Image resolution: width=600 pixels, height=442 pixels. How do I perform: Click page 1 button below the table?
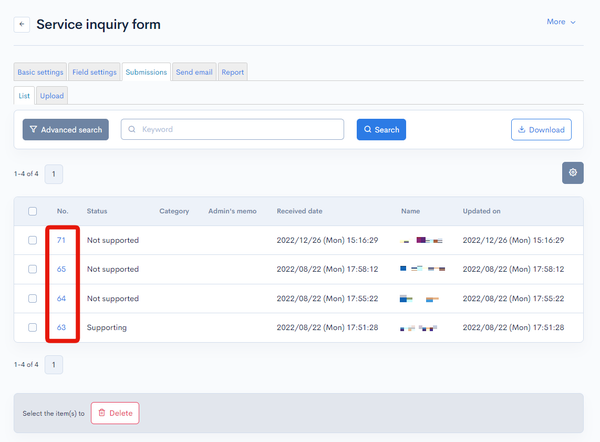[x=54, y=365]
